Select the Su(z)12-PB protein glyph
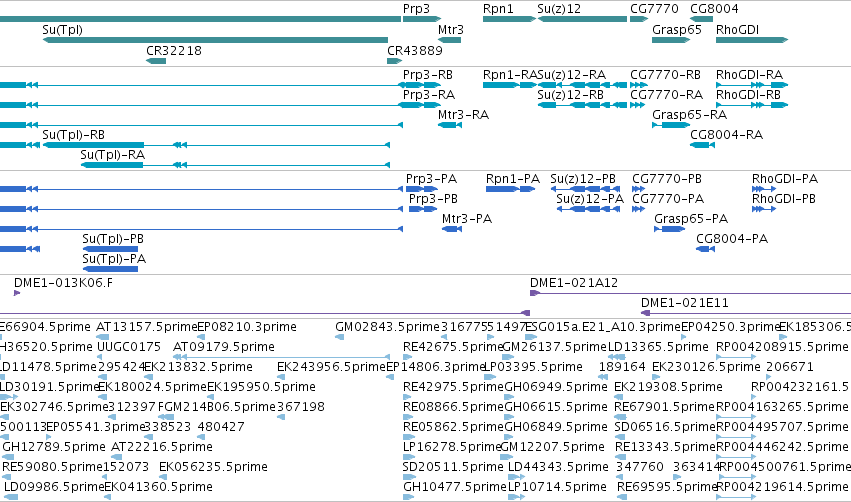 [585, 189]
